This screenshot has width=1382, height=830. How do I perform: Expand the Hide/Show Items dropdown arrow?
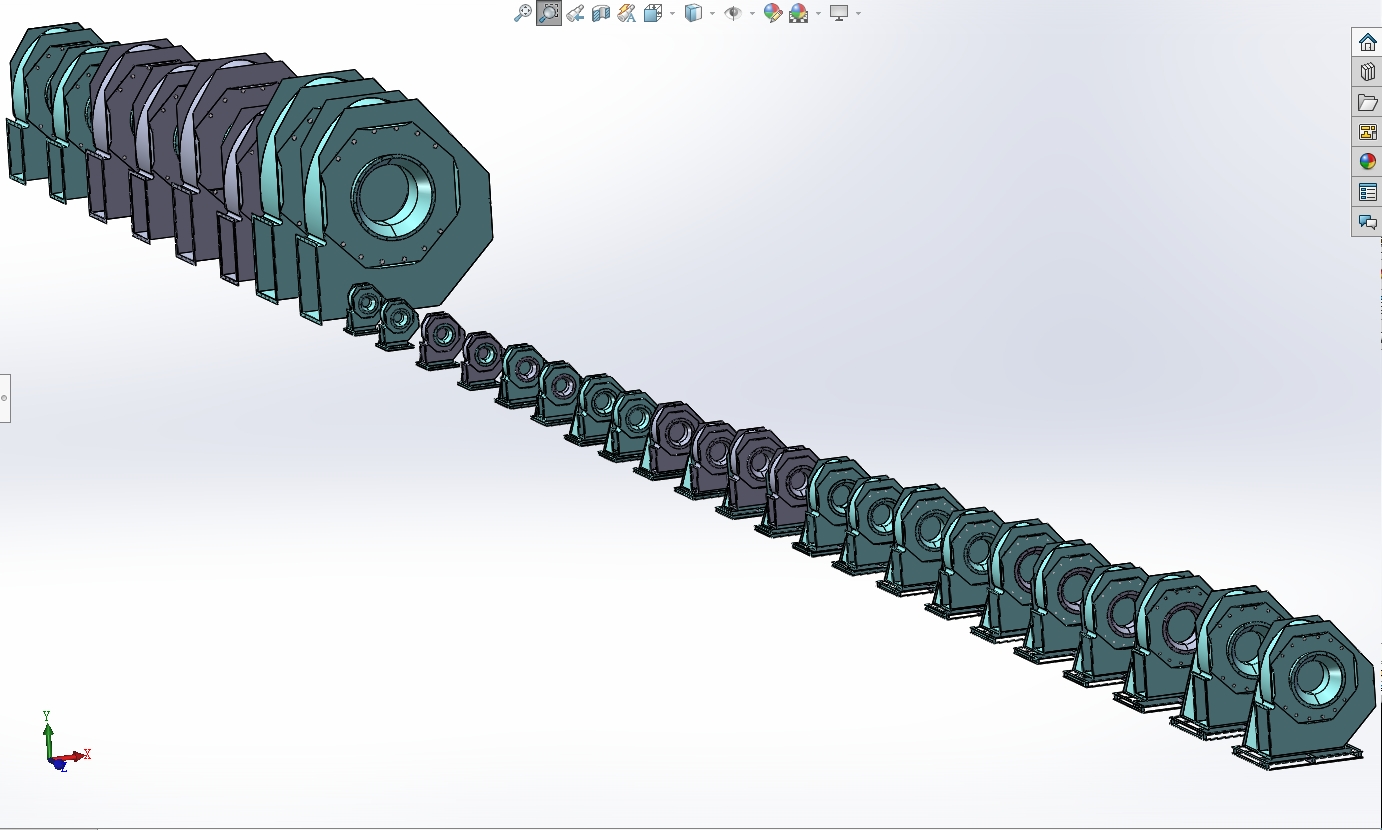[752, 13]
